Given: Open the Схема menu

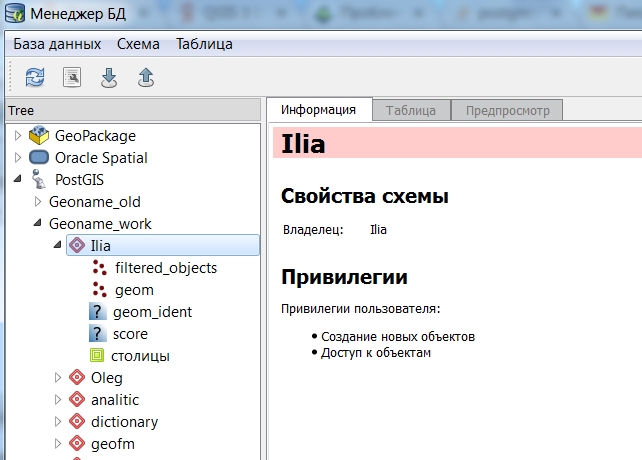Looking at the screenshot, I should tap(138, 44).
